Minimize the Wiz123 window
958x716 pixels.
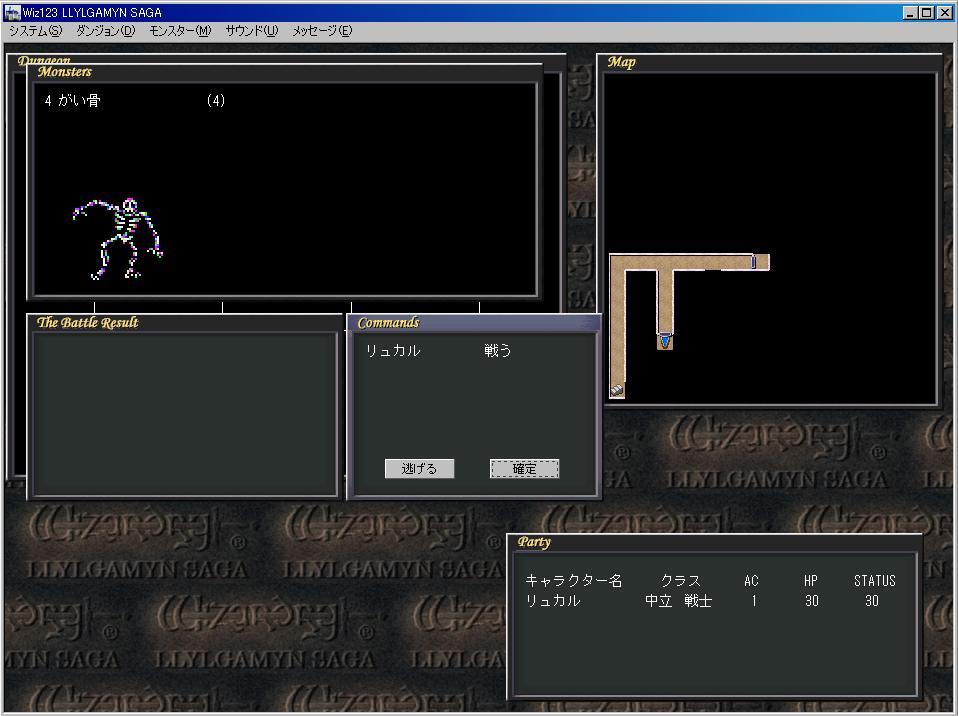point(910,12)
